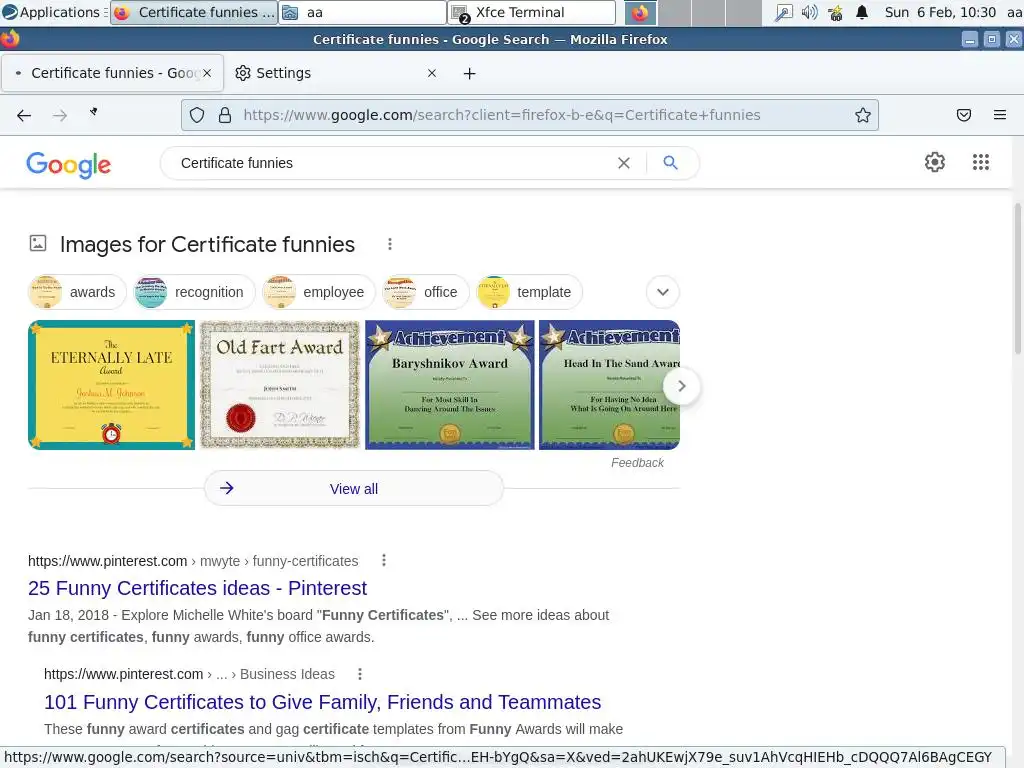Click the aa user label in panel

tap(1014, 12)
